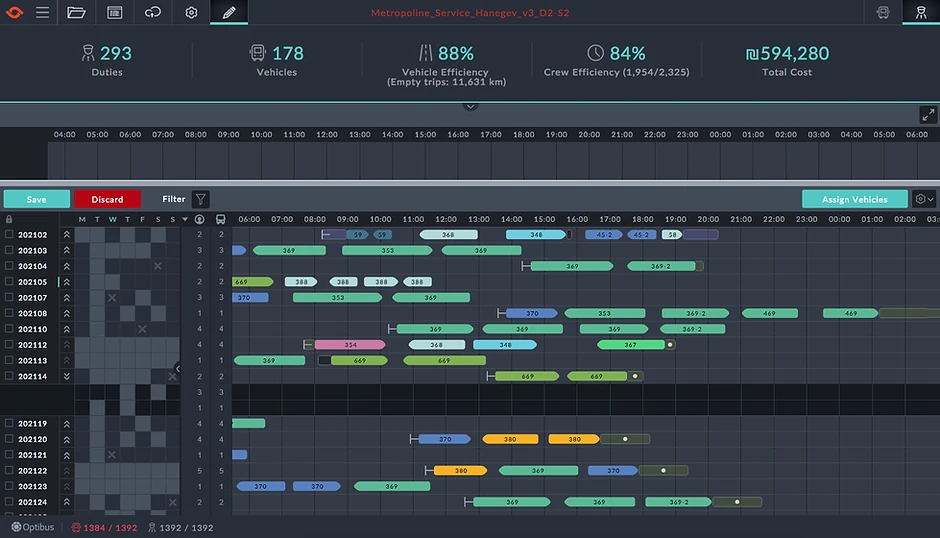Viewport: 940px width, 538px height.
Task: Switch to the crew view icon top right
Action: [921, 12]
